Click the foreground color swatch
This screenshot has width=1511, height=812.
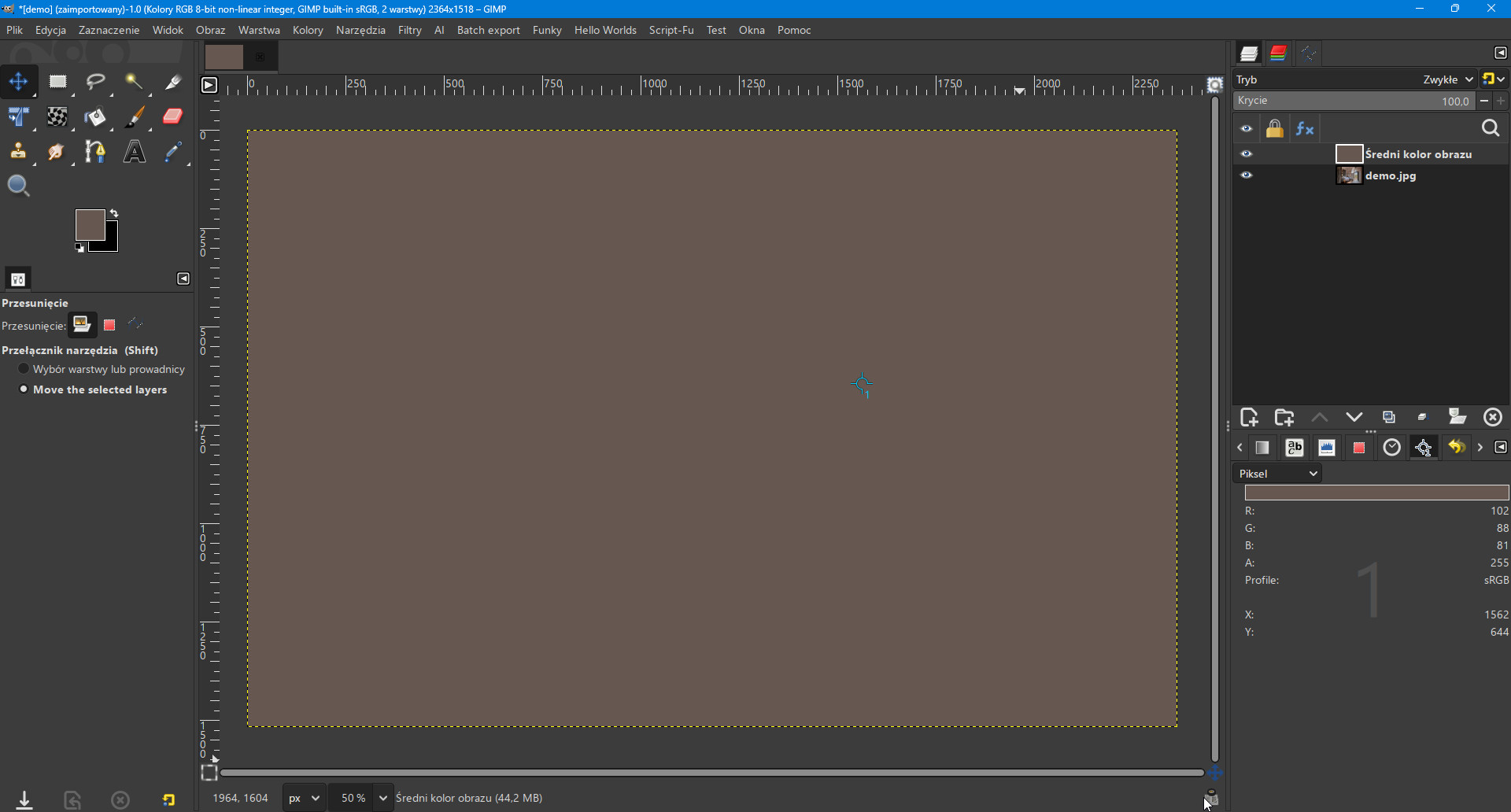pos(89,224)
